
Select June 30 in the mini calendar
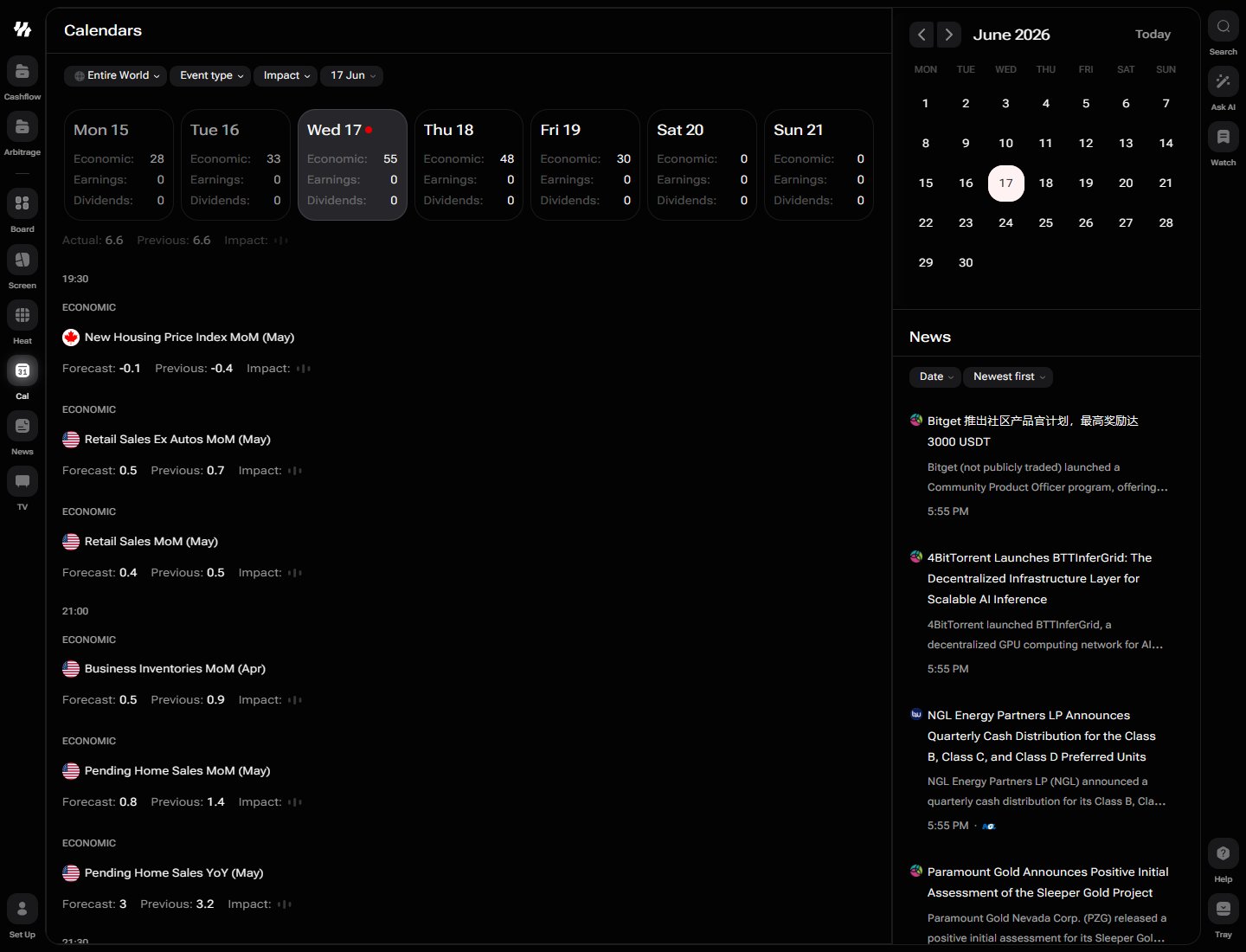point(966,263)
